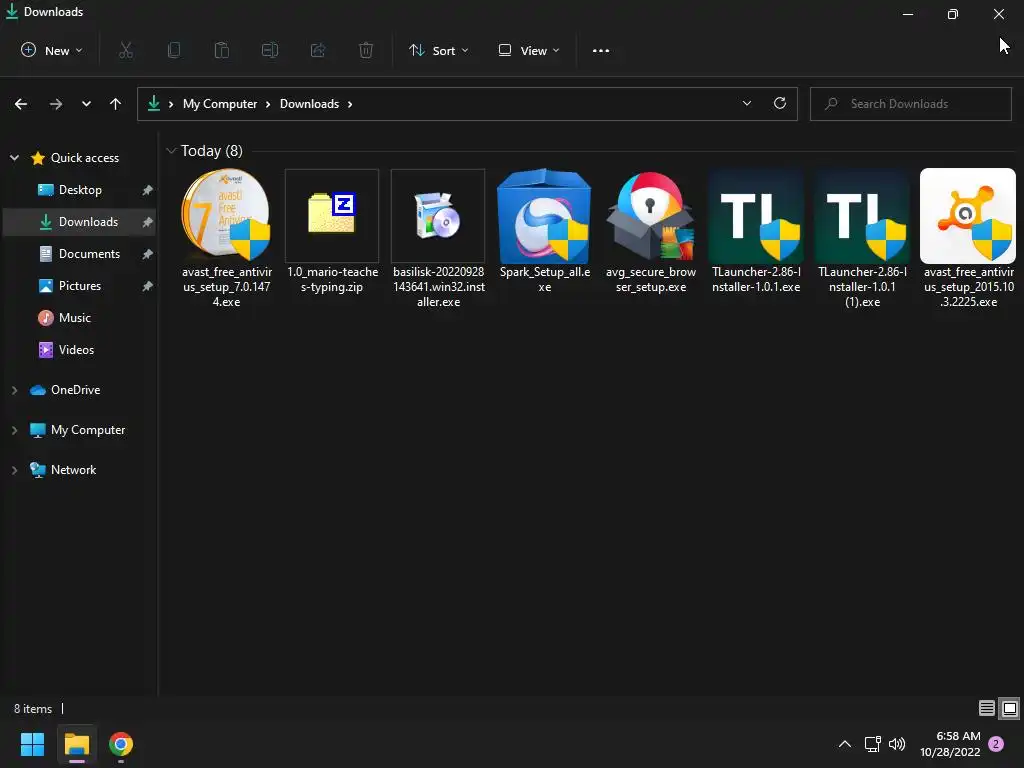The image size is (1024, 768).
Task: Show hidden system tray icons
Action: (844, 744)
